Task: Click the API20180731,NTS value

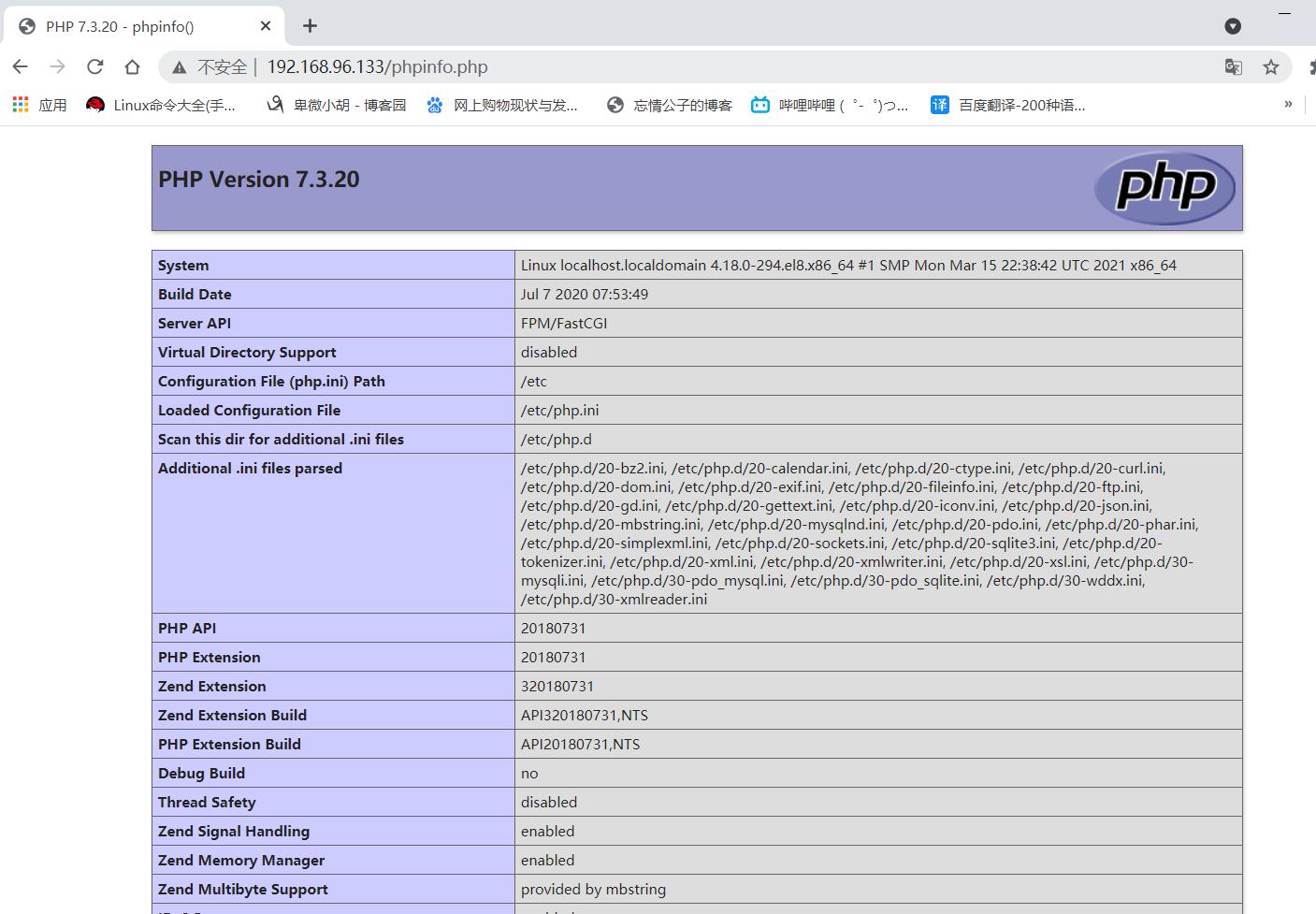Action: click(x=581, y=744)
